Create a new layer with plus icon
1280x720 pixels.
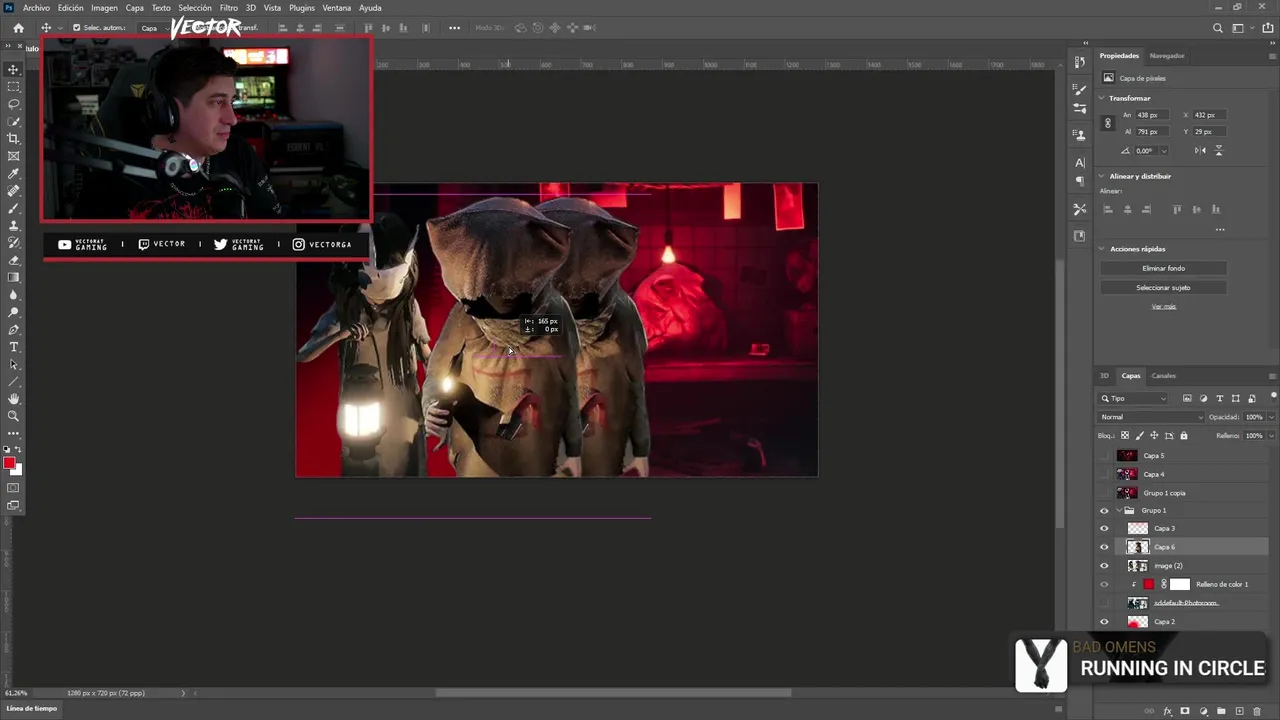pos(1239,711)
